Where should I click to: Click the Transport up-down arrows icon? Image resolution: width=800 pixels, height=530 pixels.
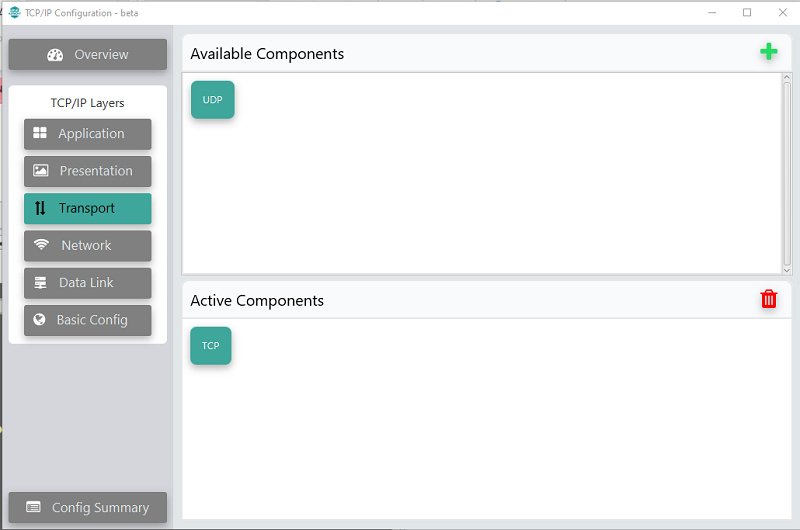pos(40,208)
